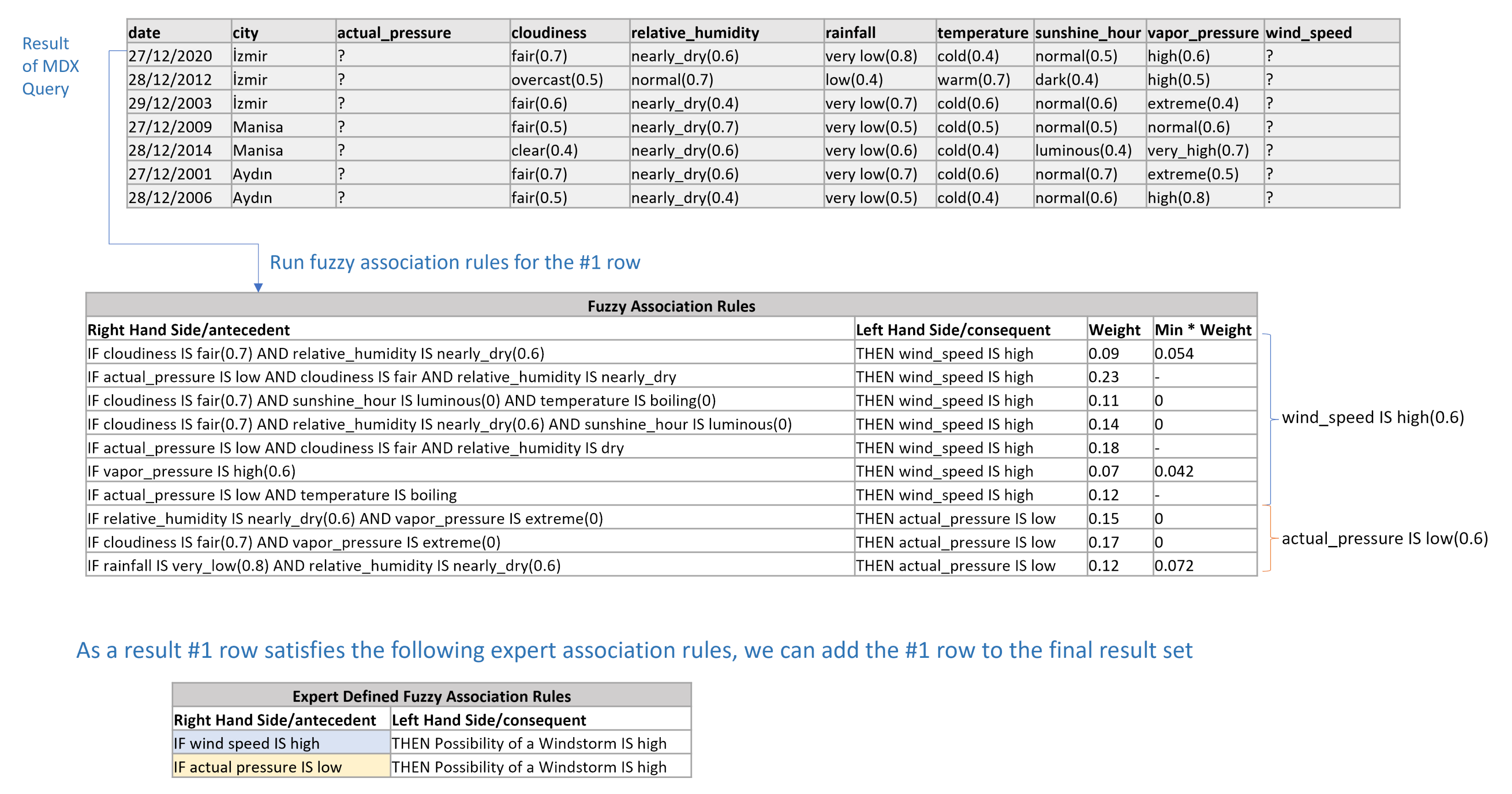Click the overcast(0.5) cloudiness cell
Screen dimensions: 1512x794
click(556, 79)
